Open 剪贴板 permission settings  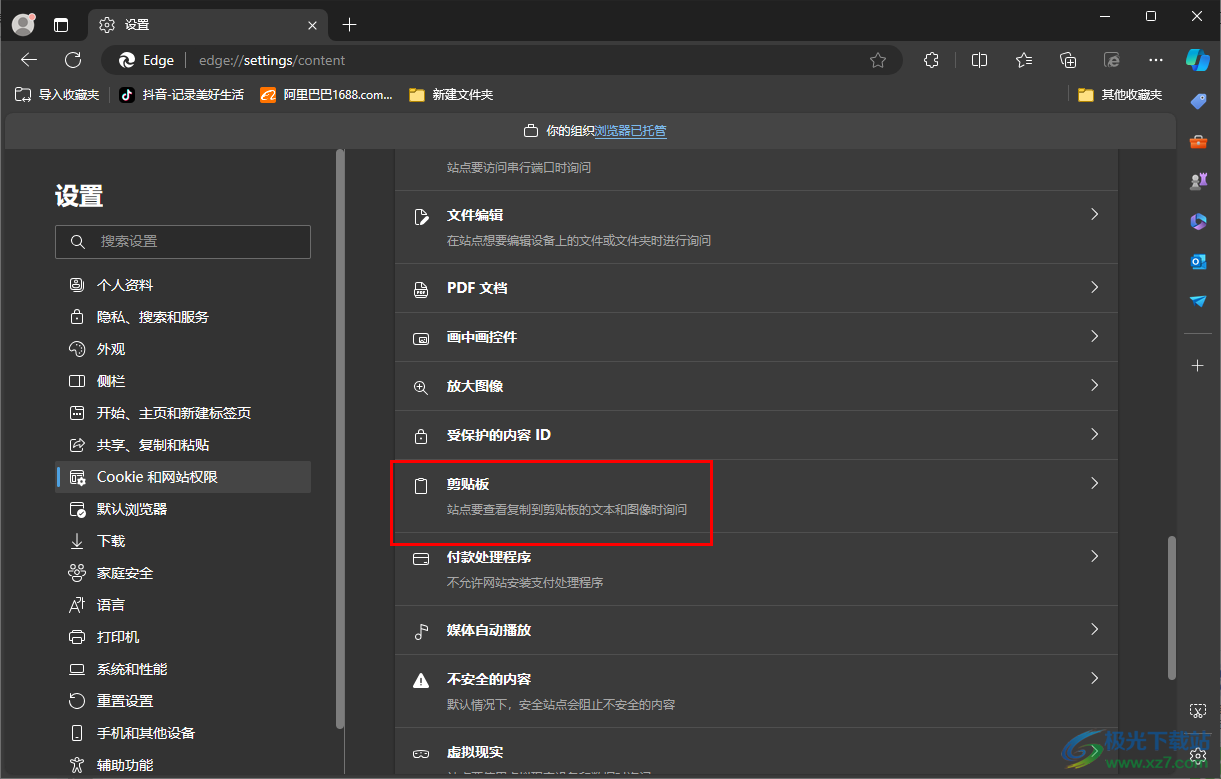click(x=756, y=496)
